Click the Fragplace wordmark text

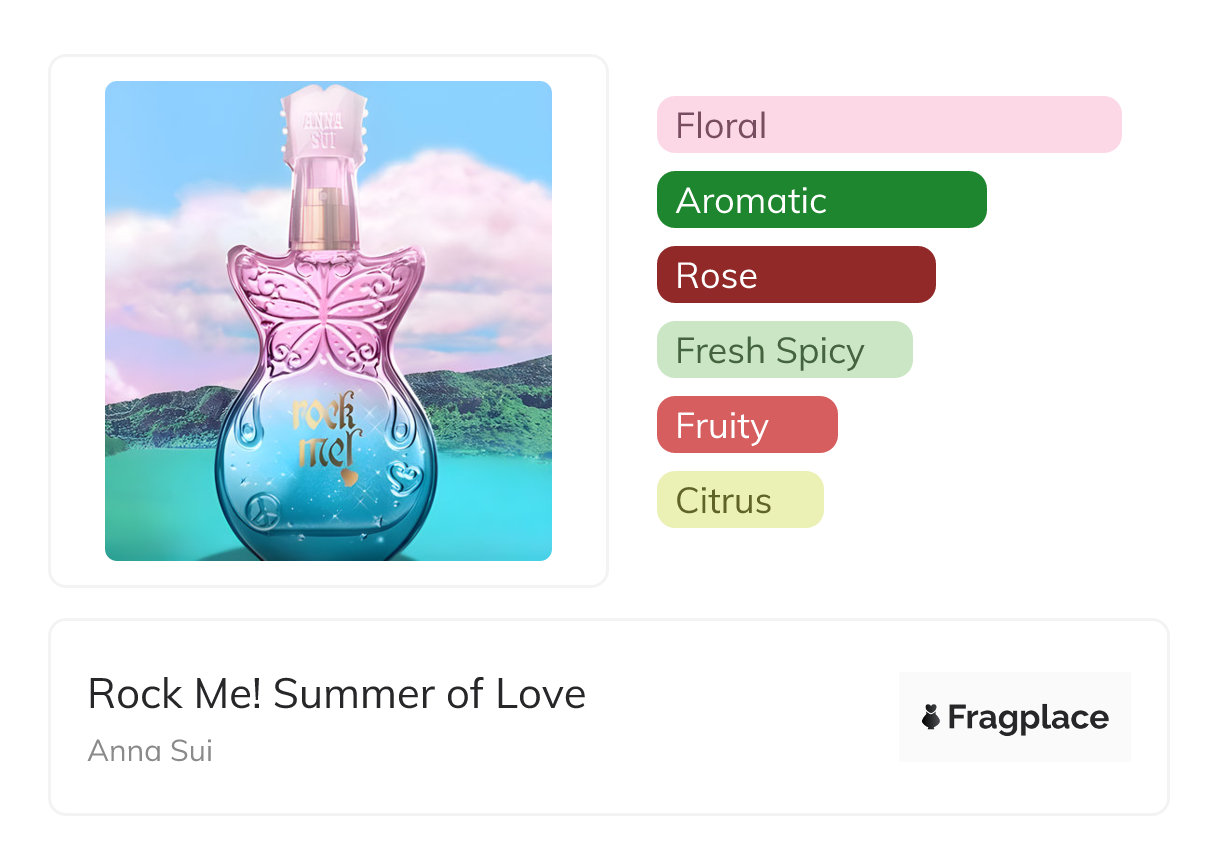[1028, 717]
